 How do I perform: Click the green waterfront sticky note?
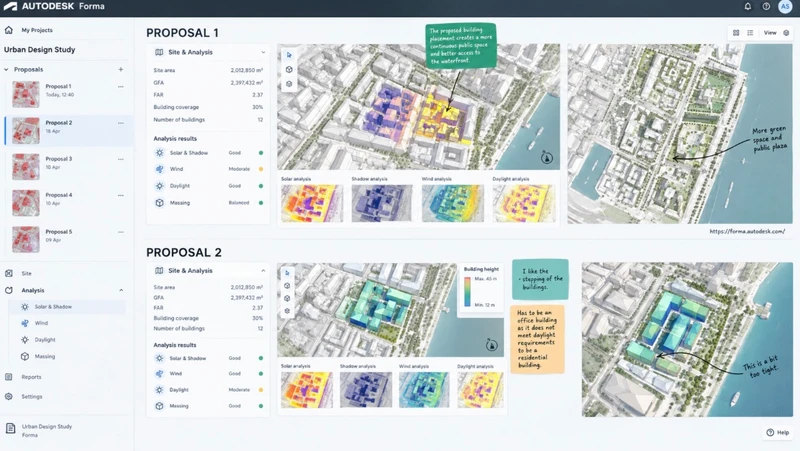[x=460, y=45]
